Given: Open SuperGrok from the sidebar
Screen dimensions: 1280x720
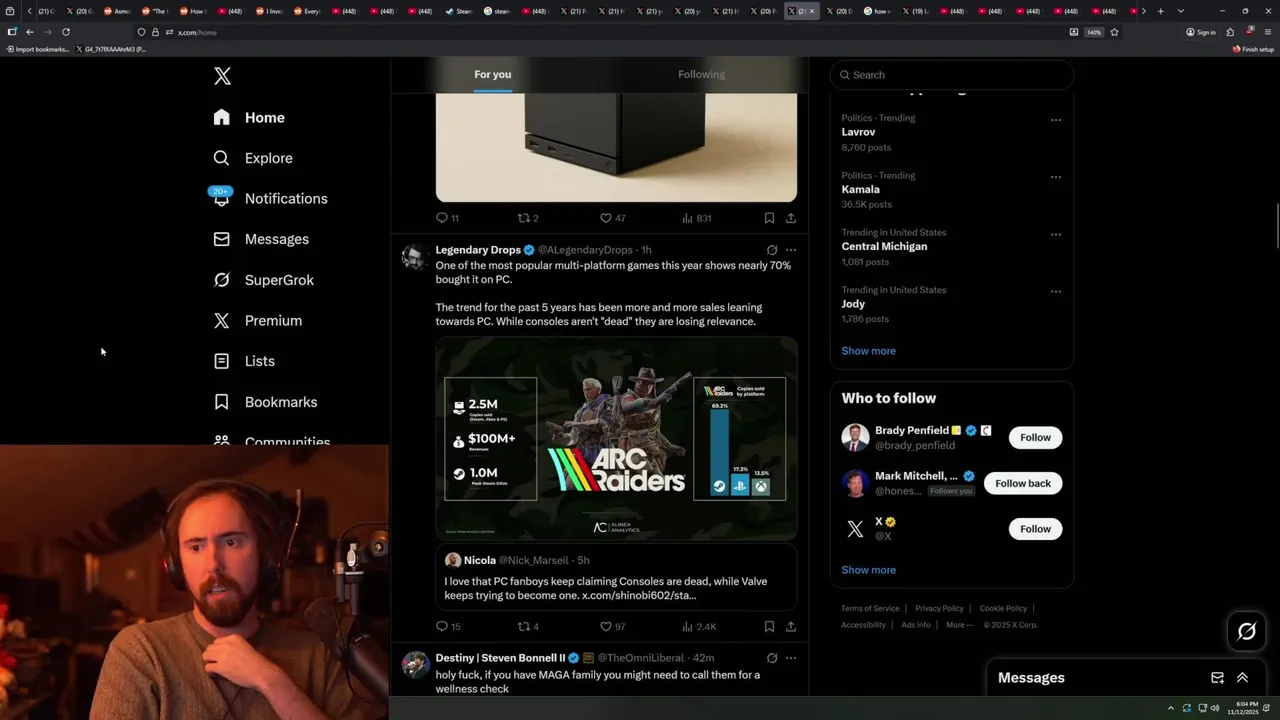Looking at the screenshot, I should point(264,280).
